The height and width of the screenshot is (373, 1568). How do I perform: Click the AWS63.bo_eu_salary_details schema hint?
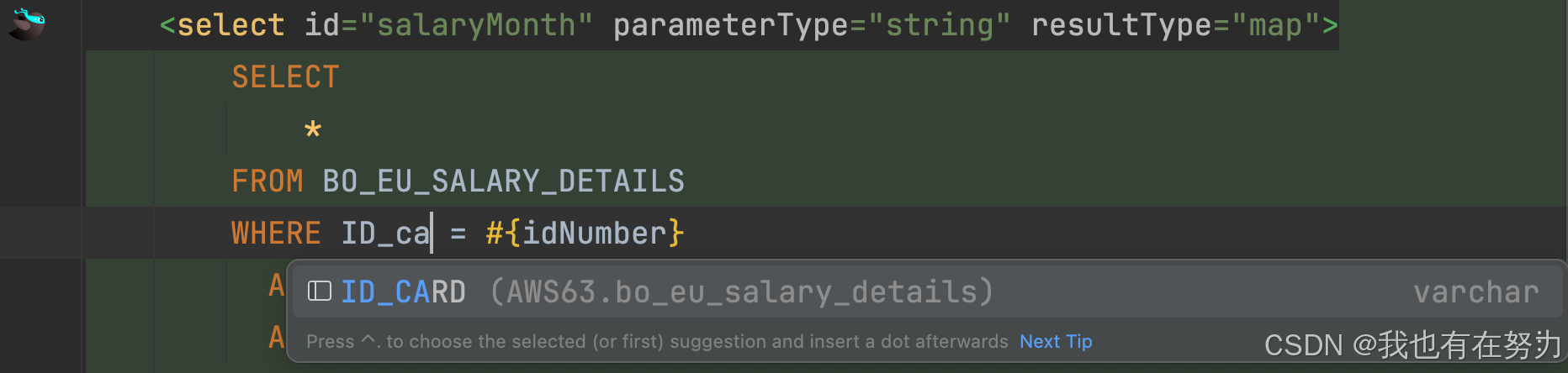[x=742, y=292]
